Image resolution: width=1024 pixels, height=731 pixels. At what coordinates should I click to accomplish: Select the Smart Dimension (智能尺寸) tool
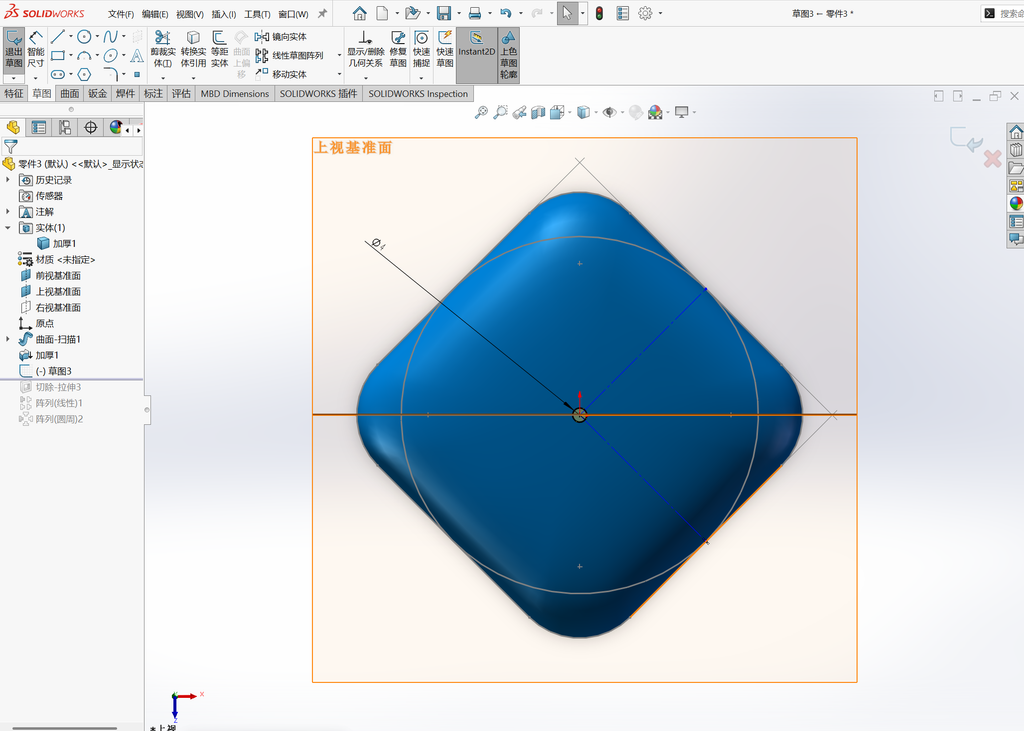[x=36, y=50]
